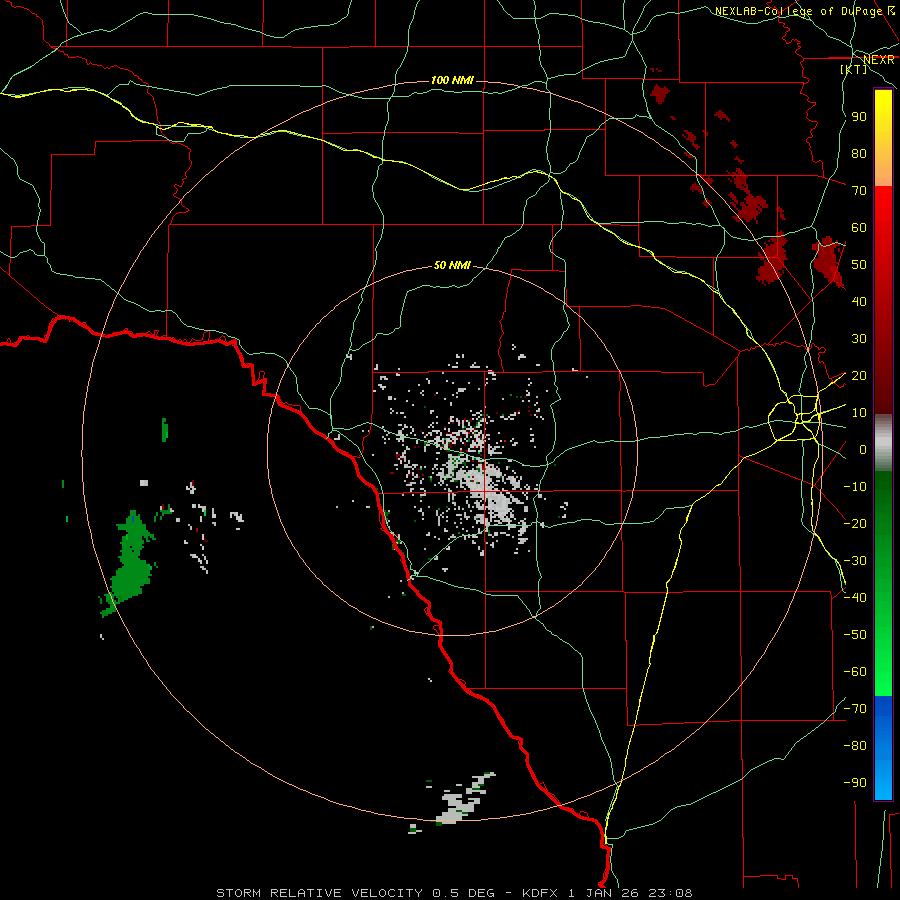Click the -70 value on velocity scale
900x900 pixels.
pyautogui.click(x=855, y=709)
